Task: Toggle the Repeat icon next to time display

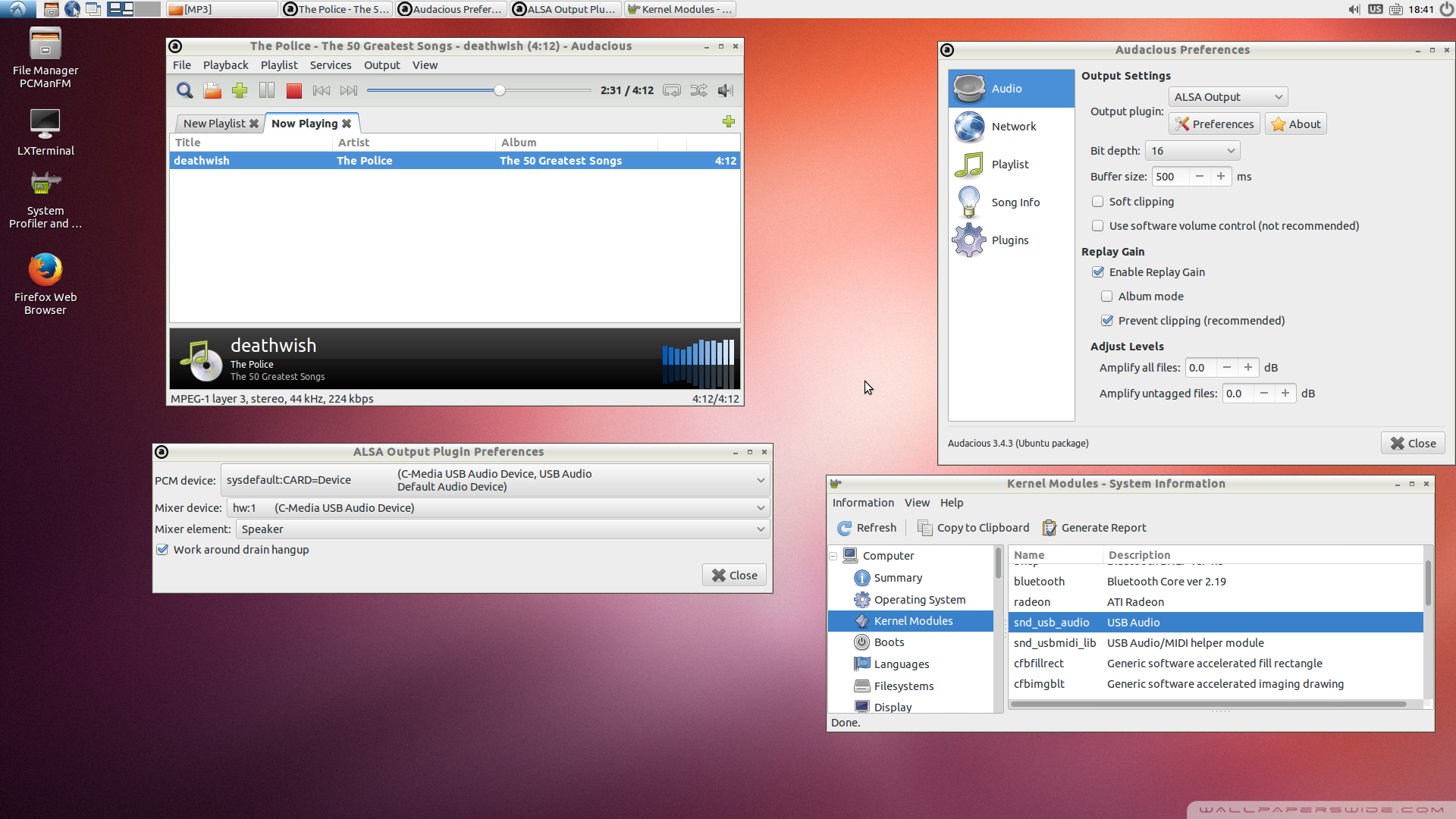Action: 671,91
